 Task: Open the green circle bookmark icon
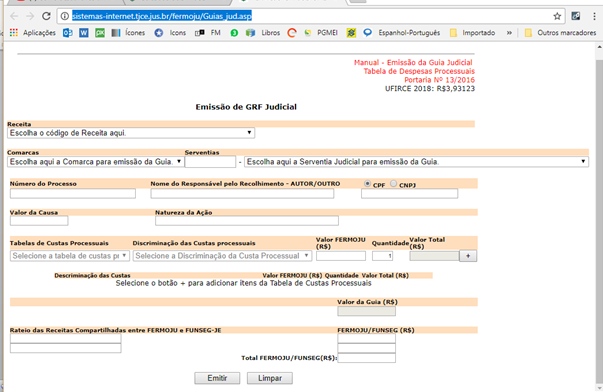click(234, 33)
